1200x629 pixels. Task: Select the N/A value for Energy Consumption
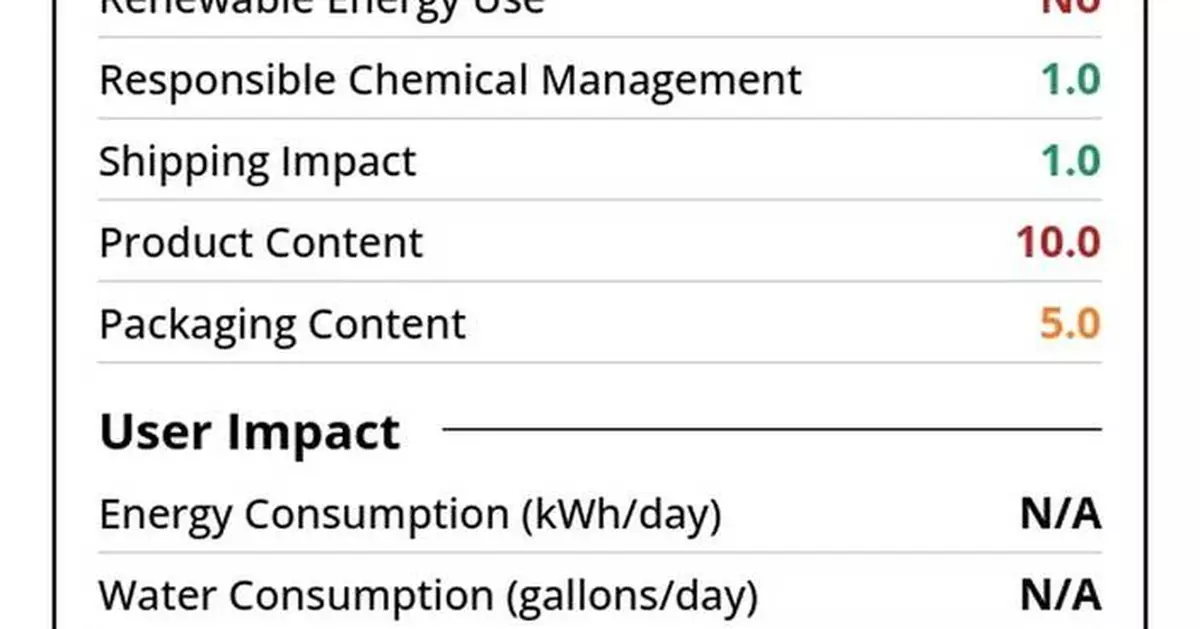coord(1060,515)
